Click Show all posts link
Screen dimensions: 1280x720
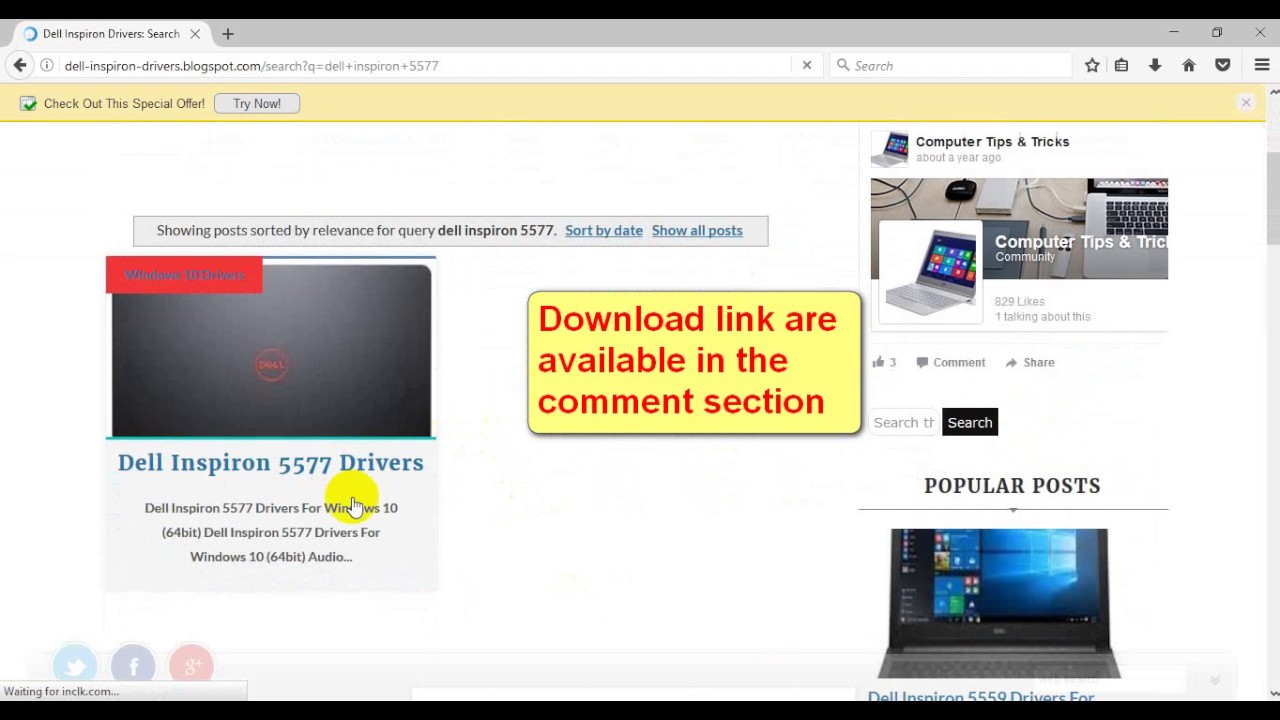[x=697, y=230]
